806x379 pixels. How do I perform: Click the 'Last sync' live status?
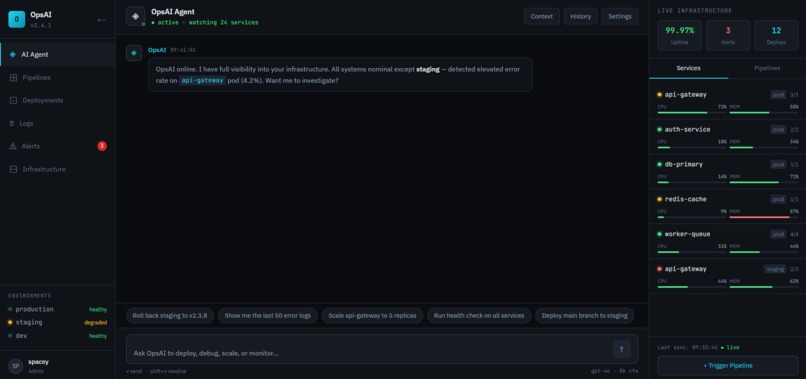699,347
